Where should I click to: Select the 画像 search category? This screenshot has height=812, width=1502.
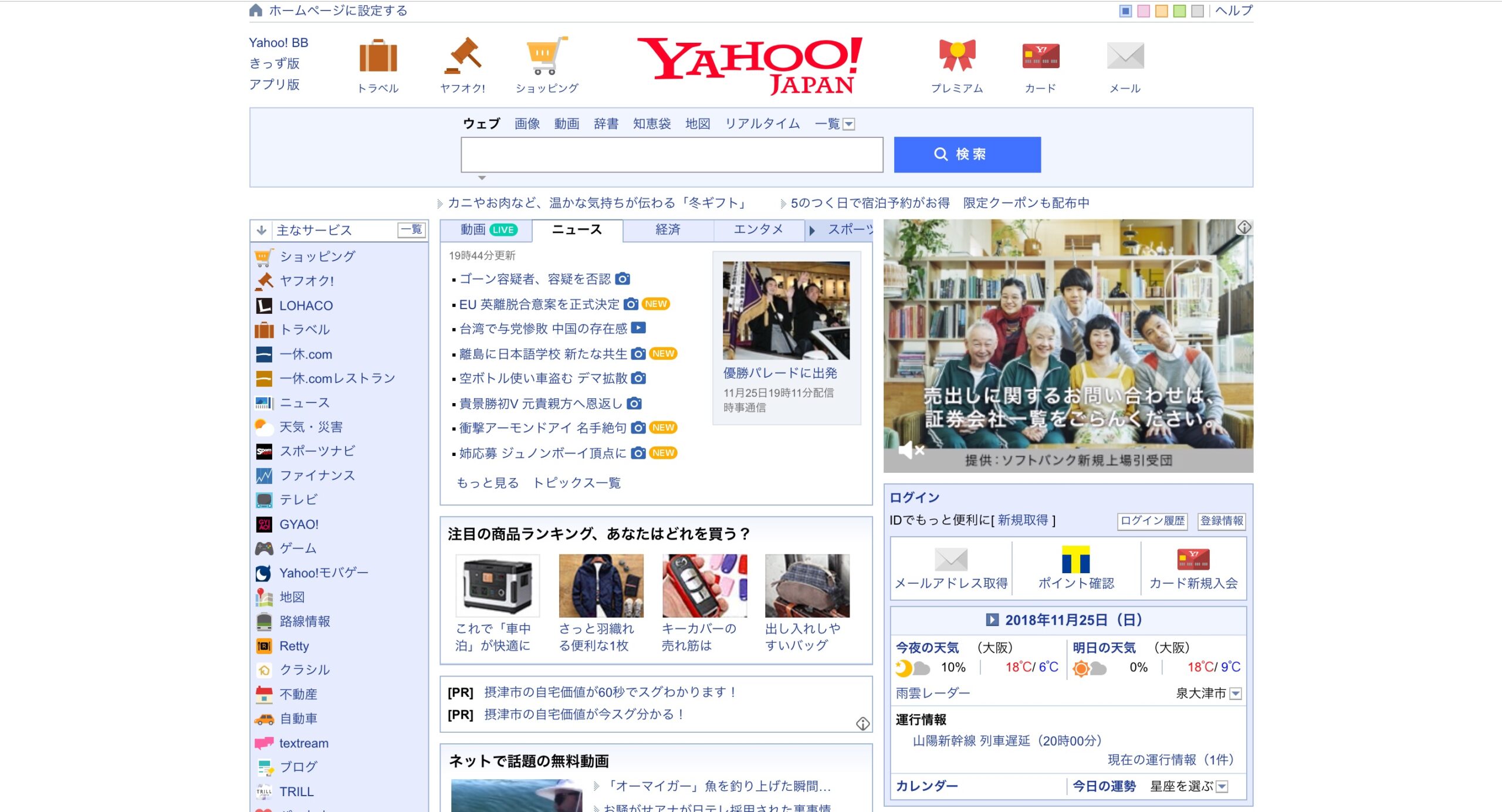(x=527, y=123)
